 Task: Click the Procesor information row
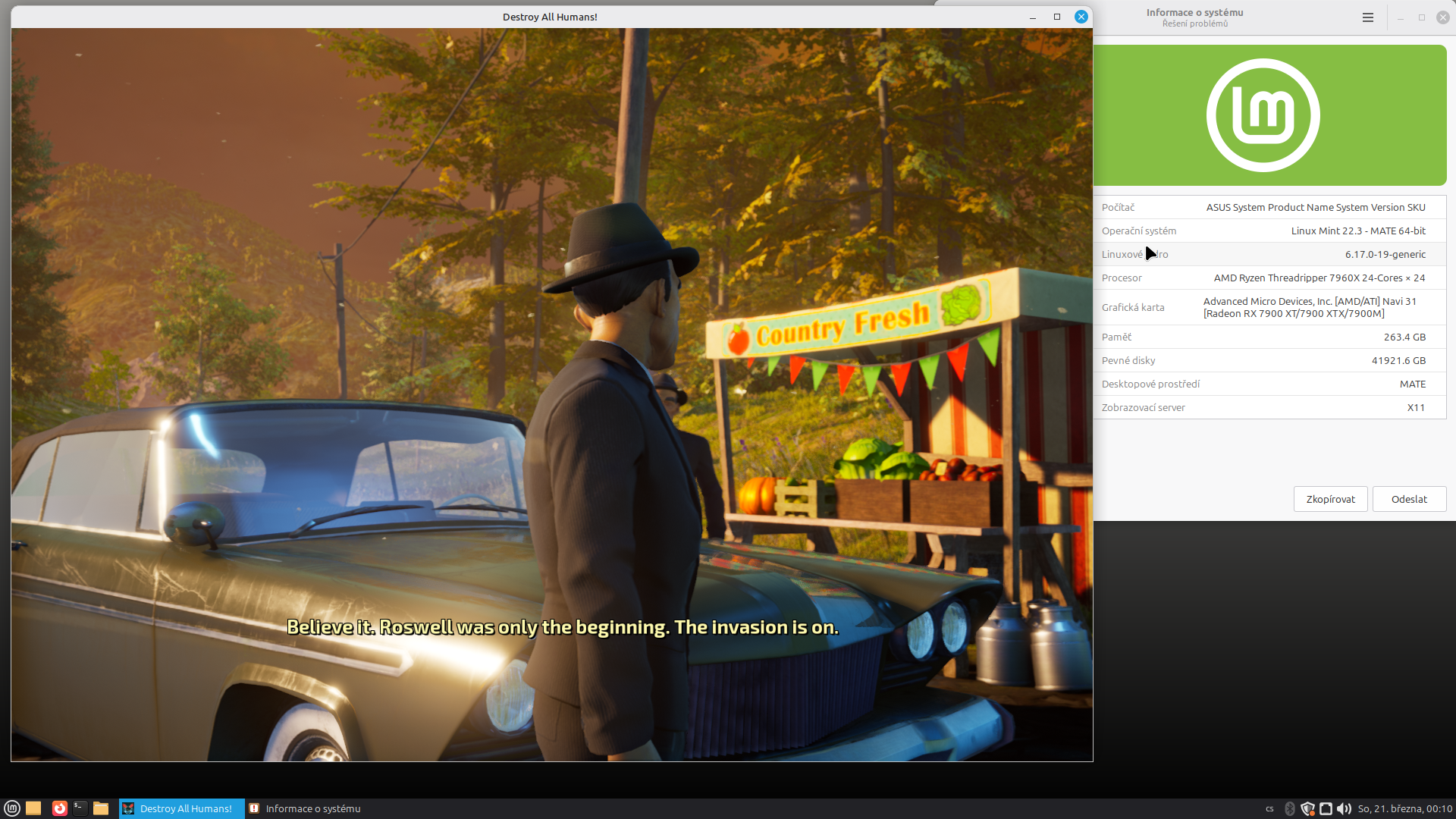click(x=1269, y=278)
